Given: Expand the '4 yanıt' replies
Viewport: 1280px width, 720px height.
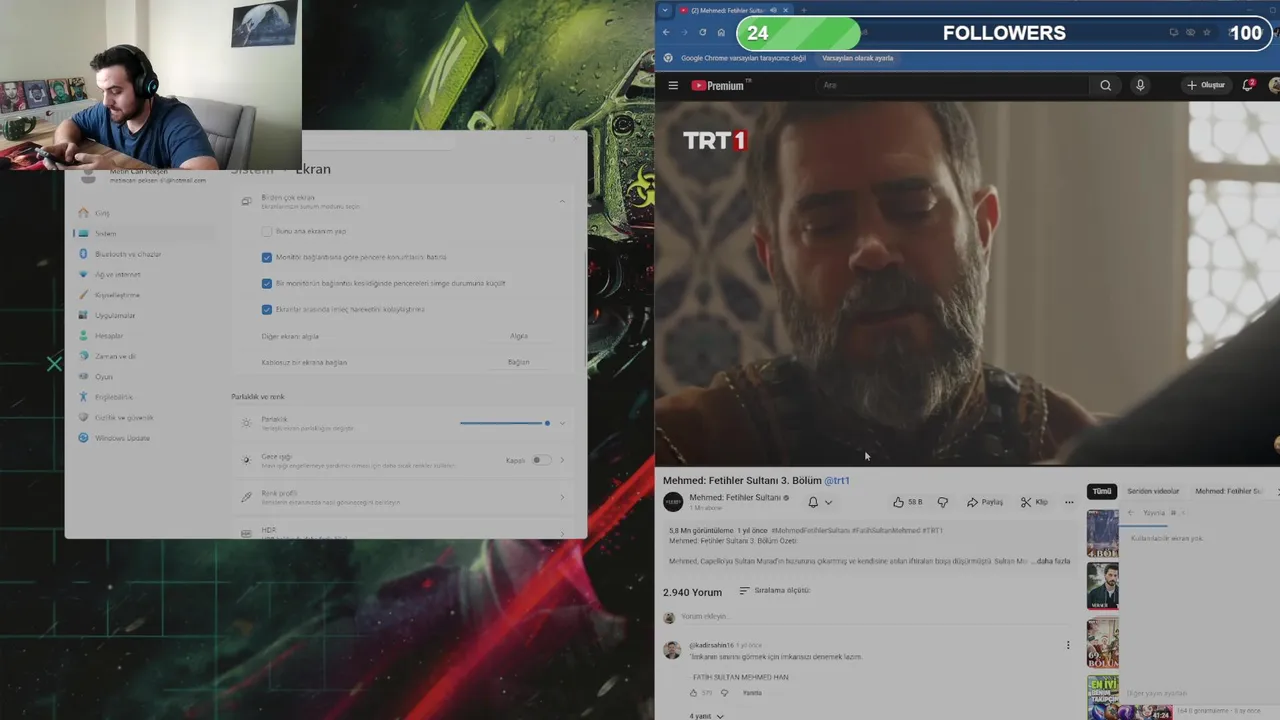Looking at the screenshot, I should [x=706, y=716].
